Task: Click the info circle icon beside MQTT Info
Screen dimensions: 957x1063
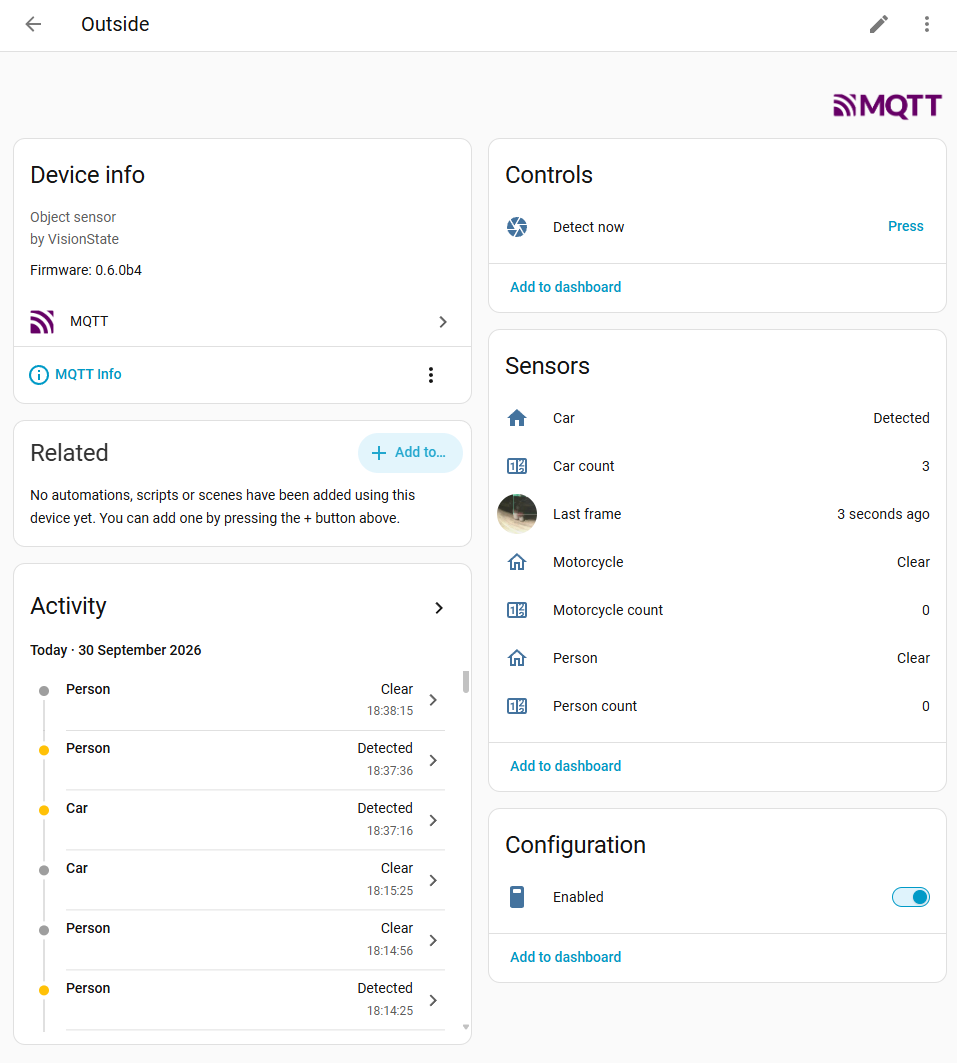Action: pyautogui.click(x=39, y=374)
